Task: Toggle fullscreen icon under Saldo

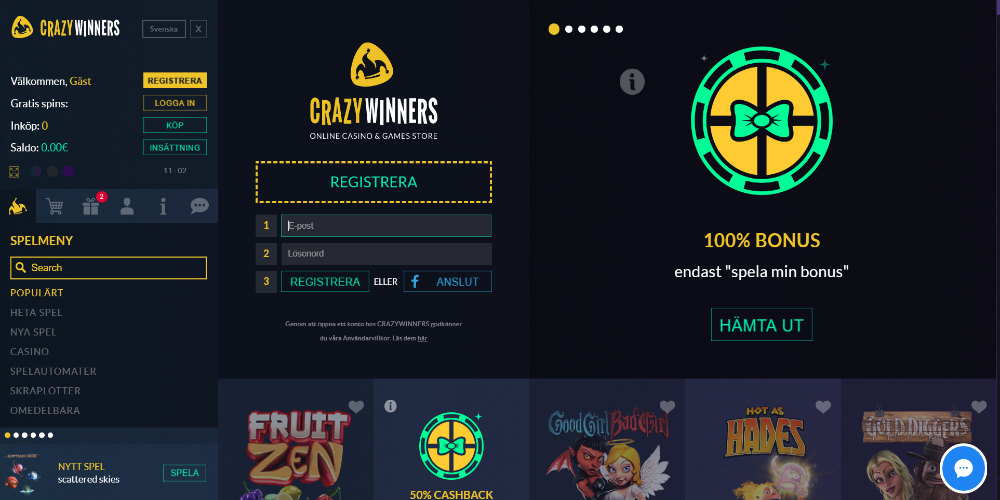Action: pos(14,171)
